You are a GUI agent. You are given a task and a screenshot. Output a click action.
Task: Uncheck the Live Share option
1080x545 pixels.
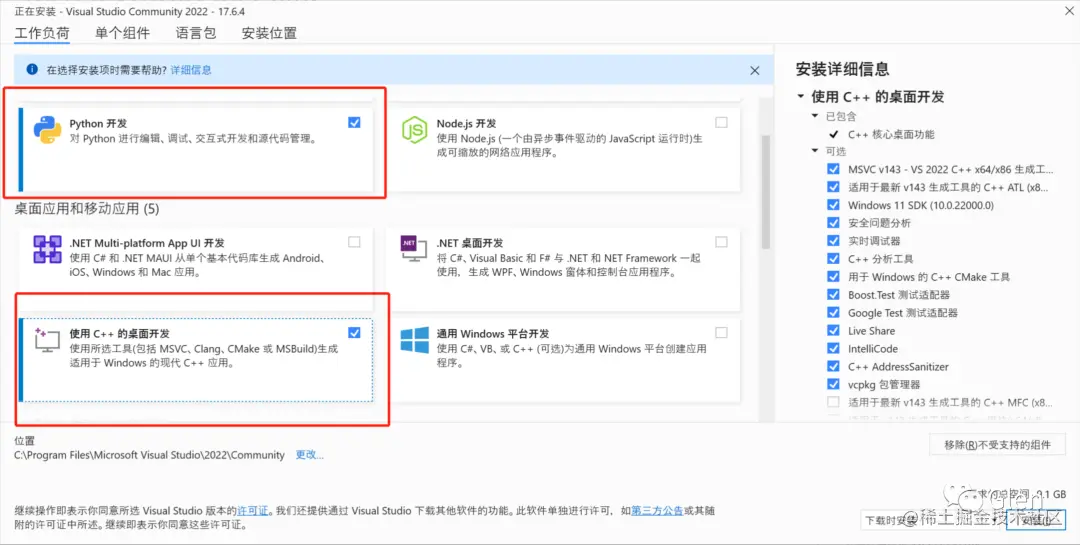(833, 330)
